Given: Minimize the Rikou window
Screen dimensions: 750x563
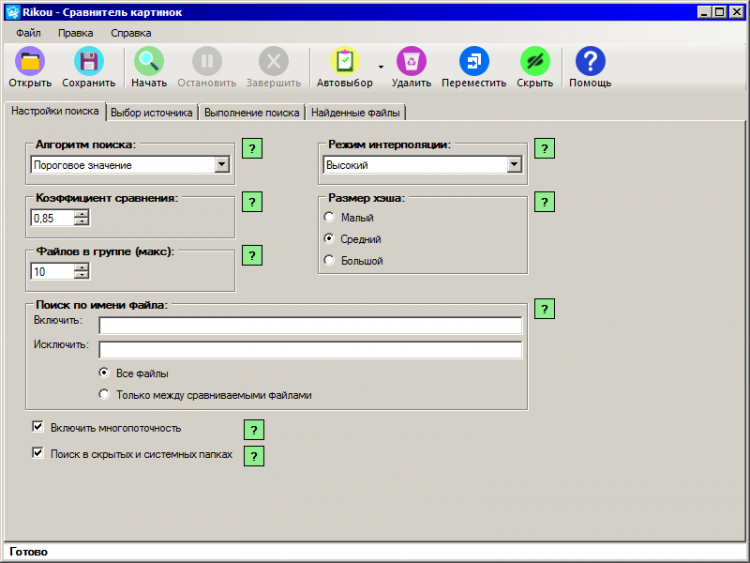Looking at the screenshot, I should (704, 12).
